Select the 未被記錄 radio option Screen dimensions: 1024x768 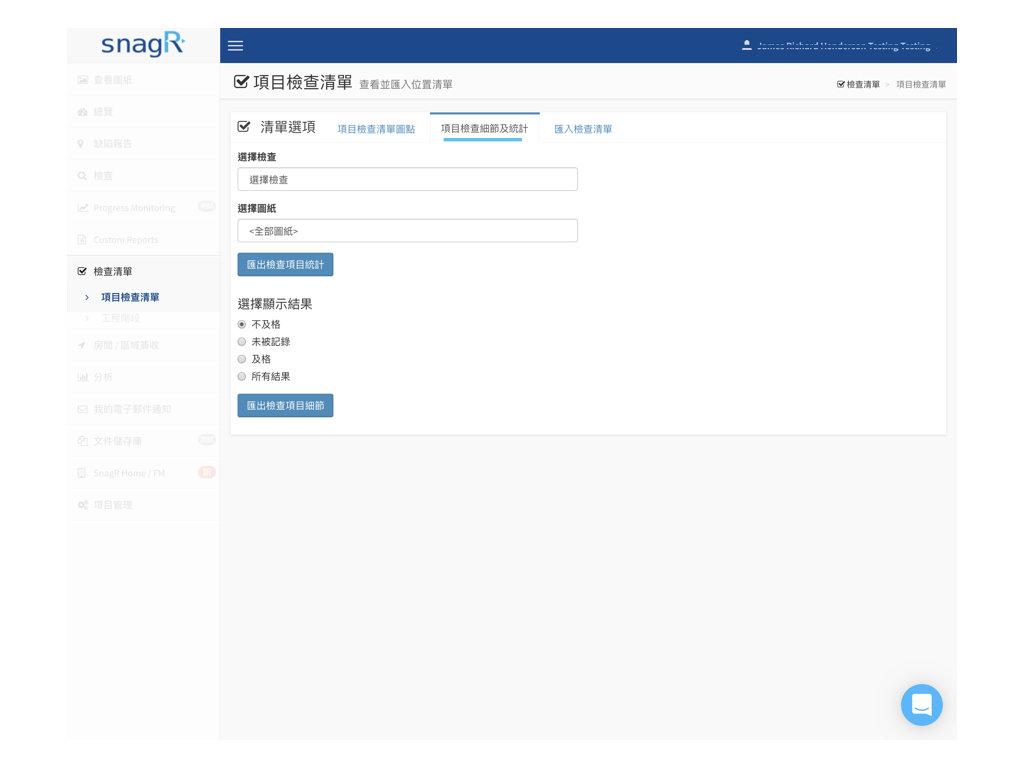click(x=242, y=342)
